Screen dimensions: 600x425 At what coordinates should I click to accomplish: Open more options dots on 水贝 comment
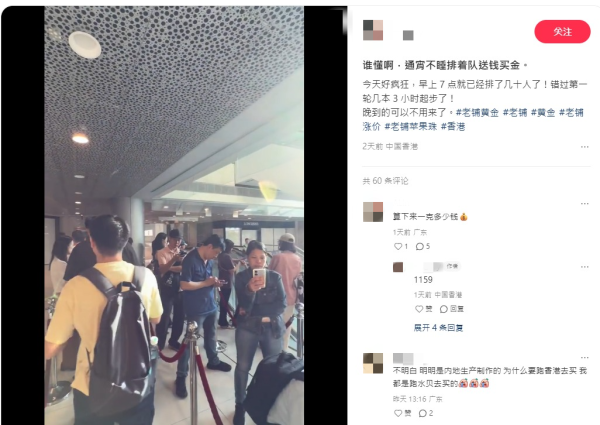coord(584,358)
